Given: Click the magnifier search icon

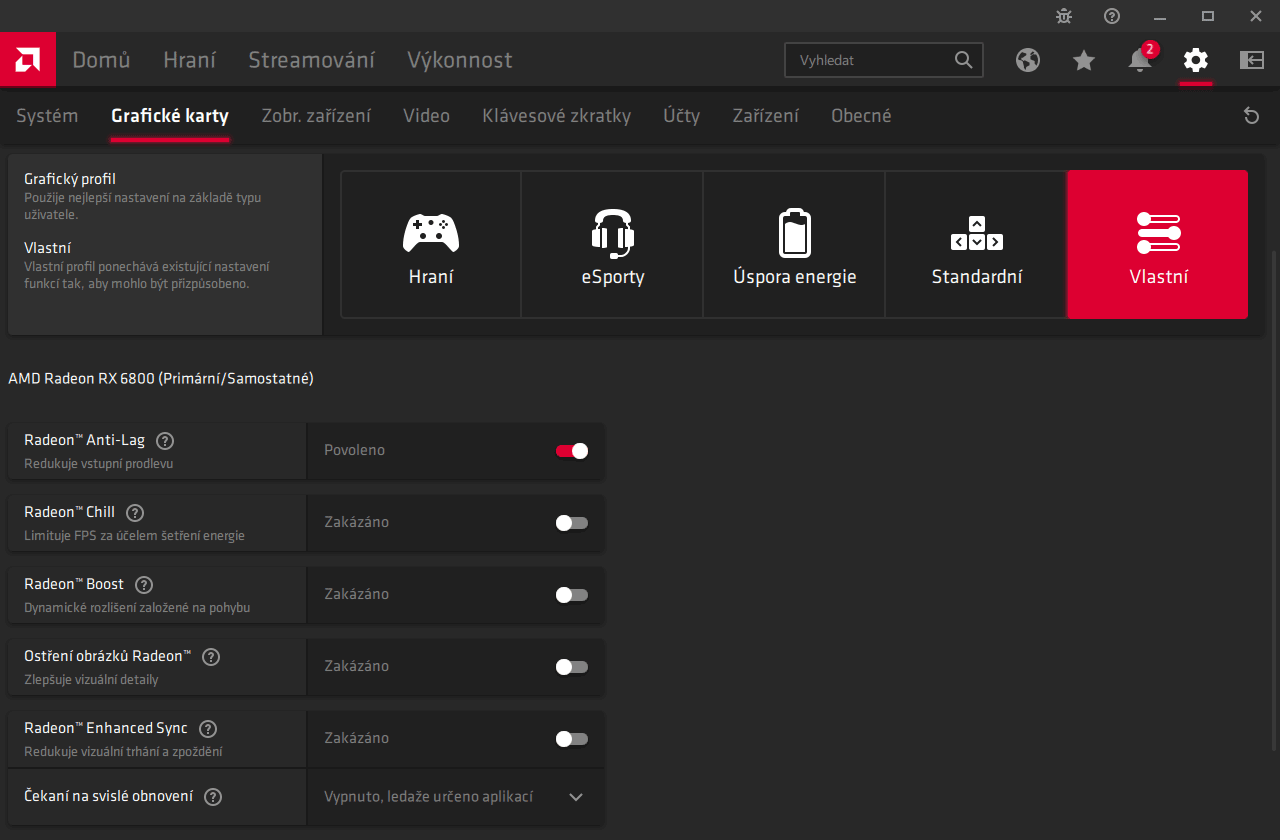Looking at the screenshot, I should [x=963, y=60].
